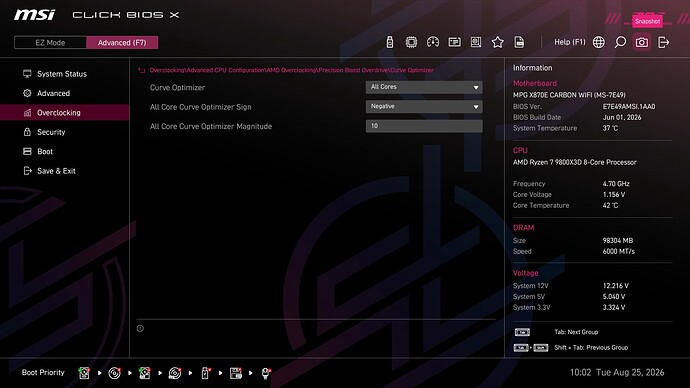Open the Boot sidebar section
The image size is (690, 388).
tap(45, 151)
